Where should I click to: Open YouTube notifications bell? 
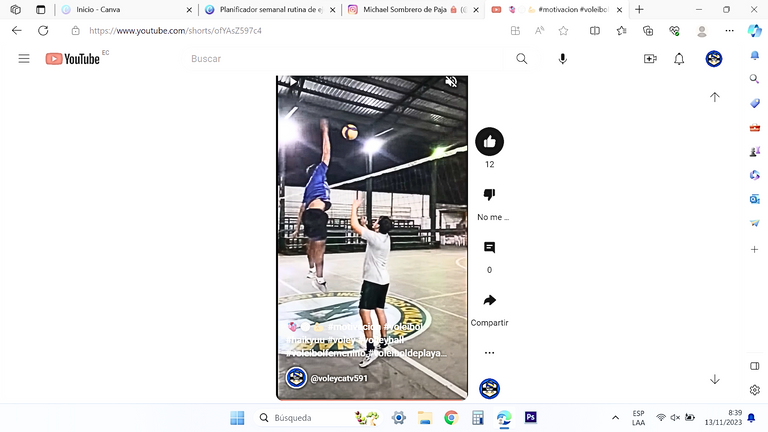click(679, 59)
